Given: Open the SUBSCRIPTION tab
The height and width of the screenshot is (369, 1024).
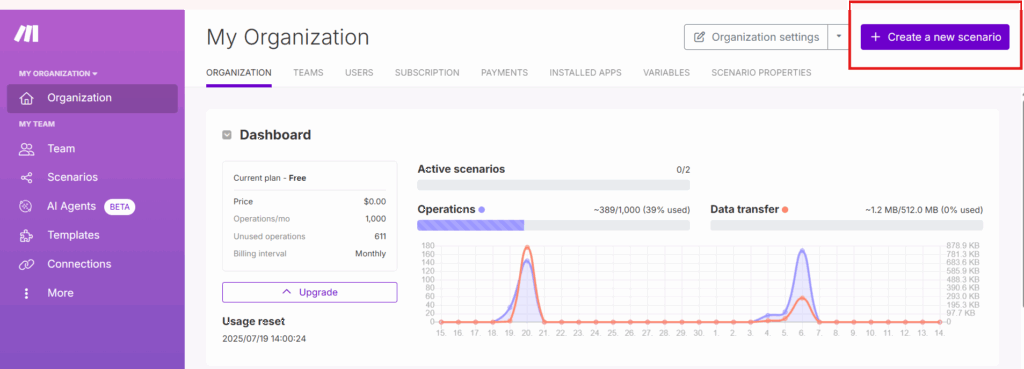Looking at the screenshot, I should 427,72.
